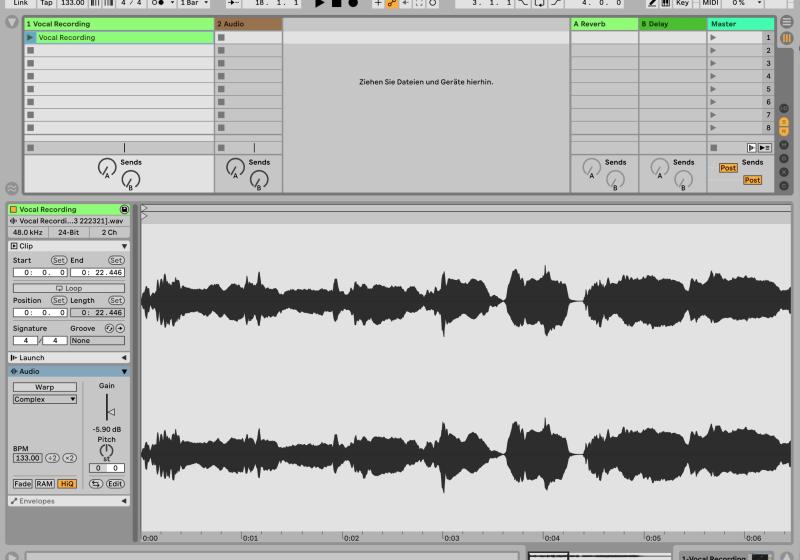Viewport: 800px width, 560px height.
Task: Click Stop All Clips on Master
Action: pos(714,148)
